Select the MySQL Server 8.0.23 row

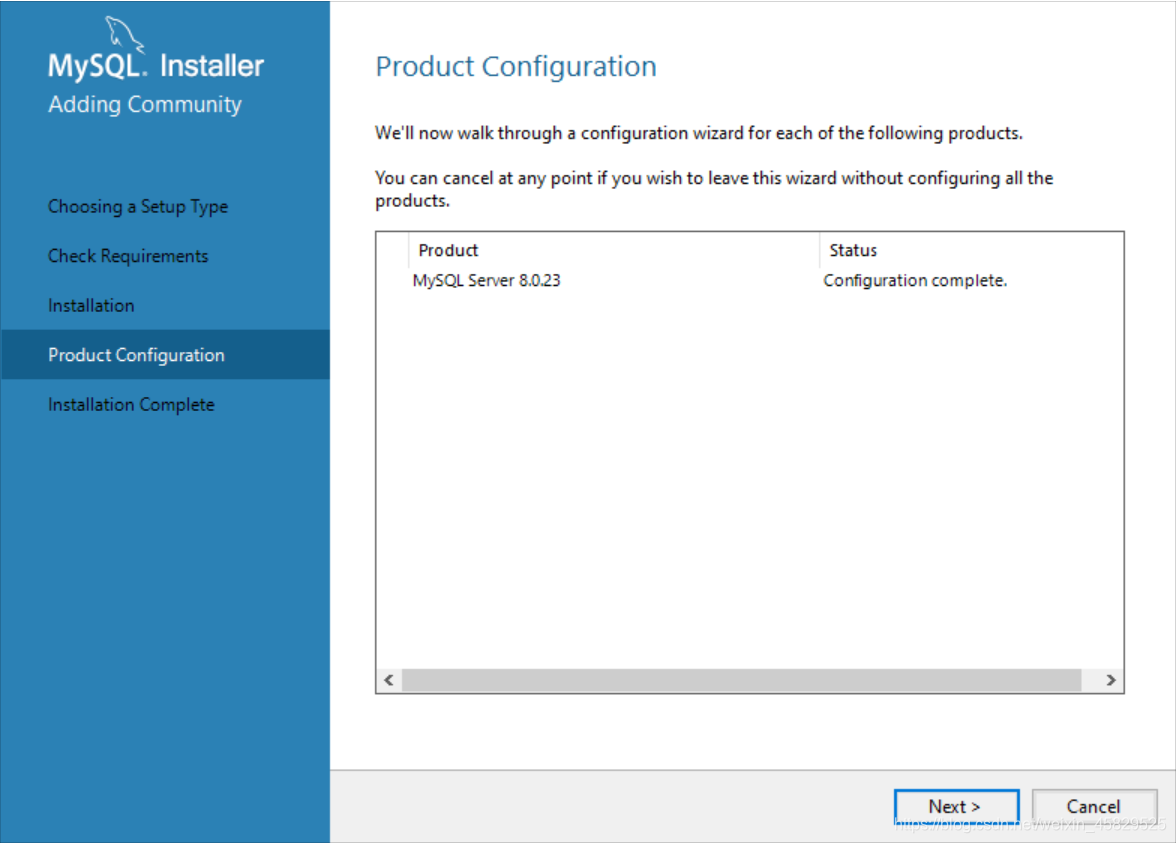[749, 280]
